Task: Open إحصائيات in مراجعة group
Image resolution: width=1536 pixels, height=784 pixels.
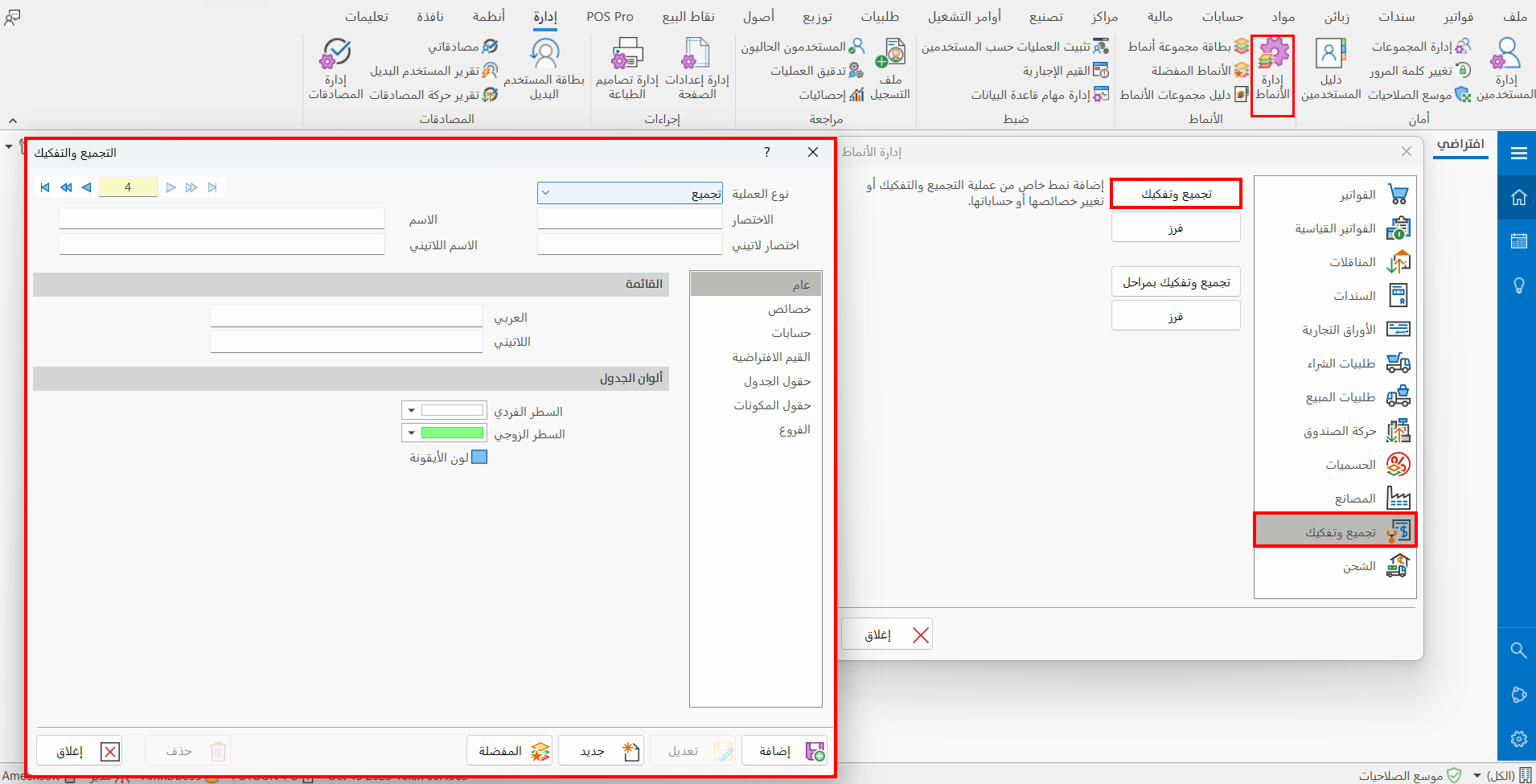Action: click(832, 95)
